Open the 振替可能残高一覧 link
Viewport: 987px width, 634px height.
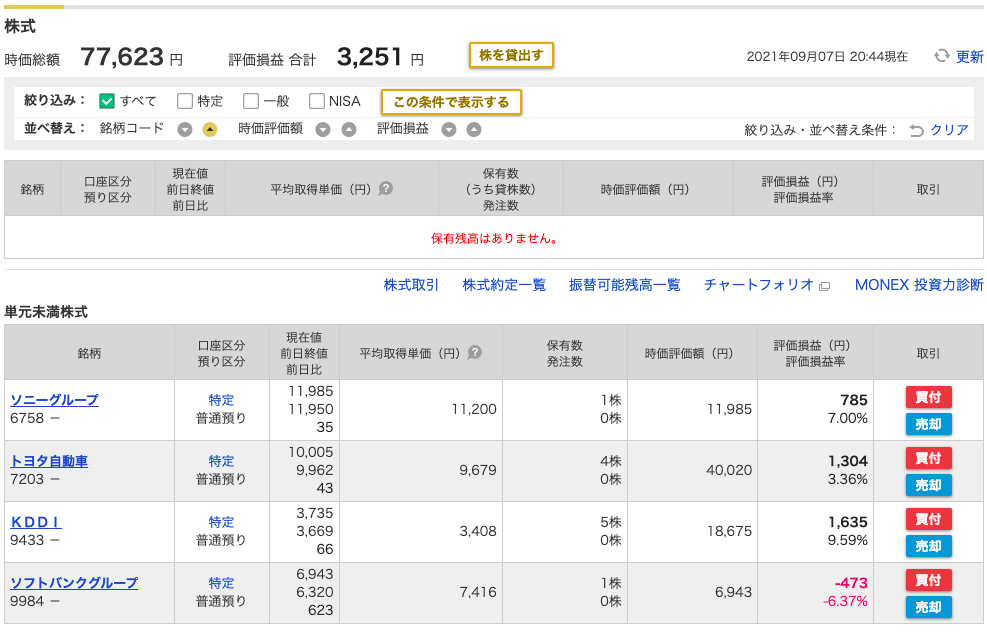click(624, 285)
